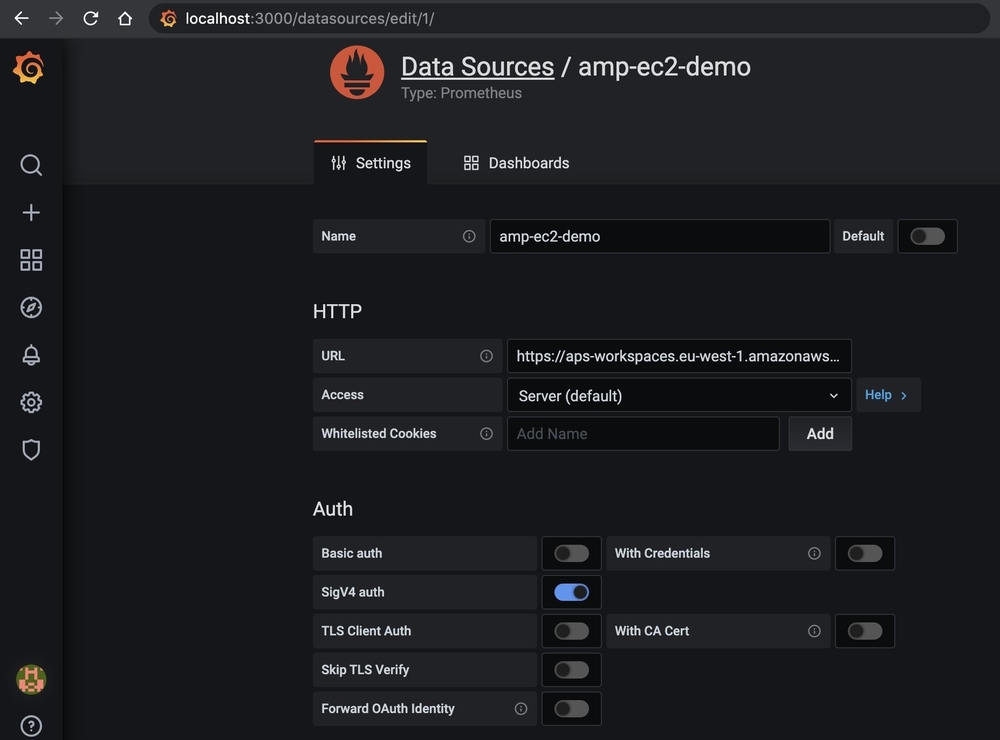Click the "amp-ec2-demo" page title text
The height and width of the screenshot is (740, 1000).
pos(664,67)
